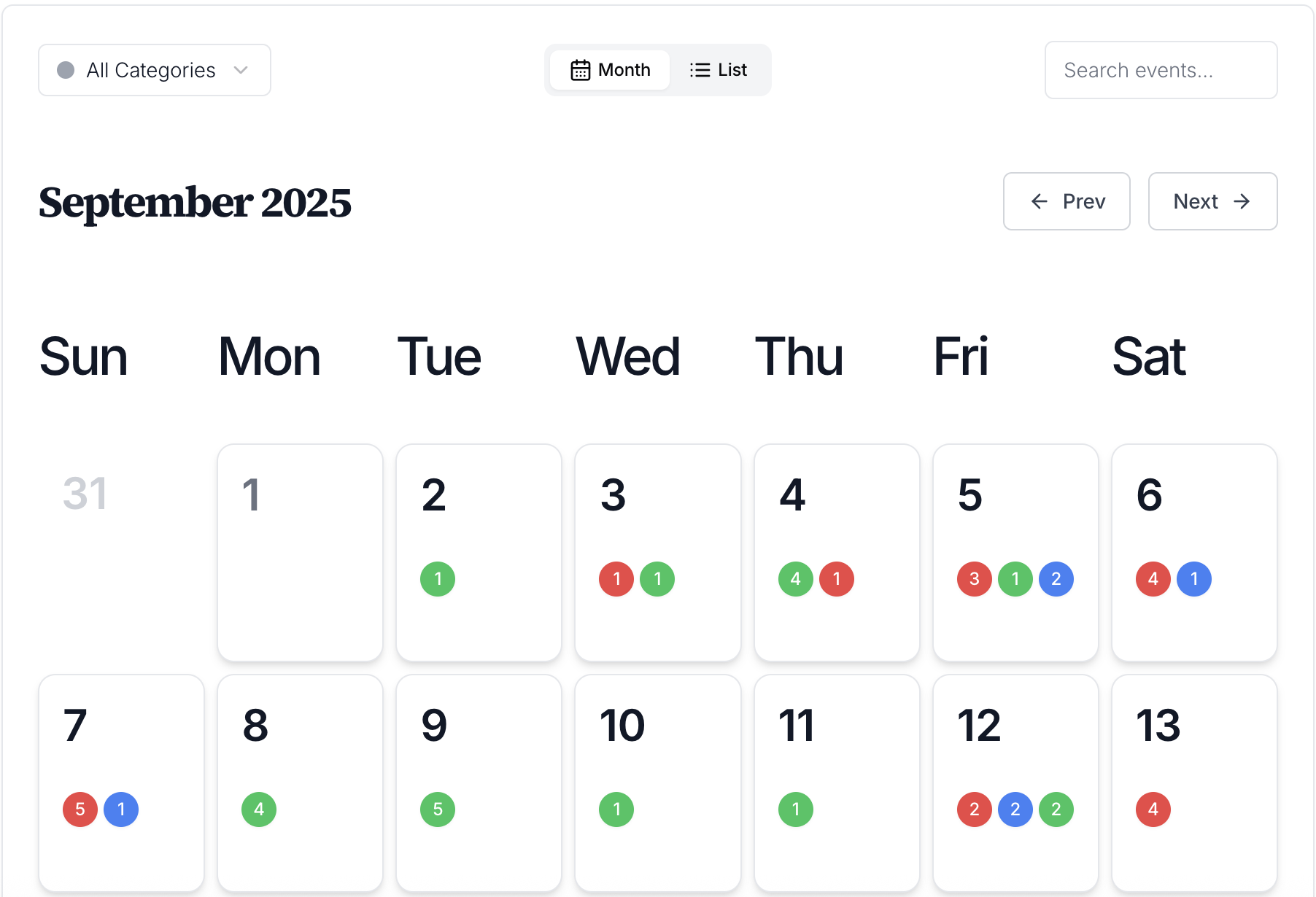Click the blue badge on September 7
Viewport: 1316px width, 897px height.
point(121,809)
